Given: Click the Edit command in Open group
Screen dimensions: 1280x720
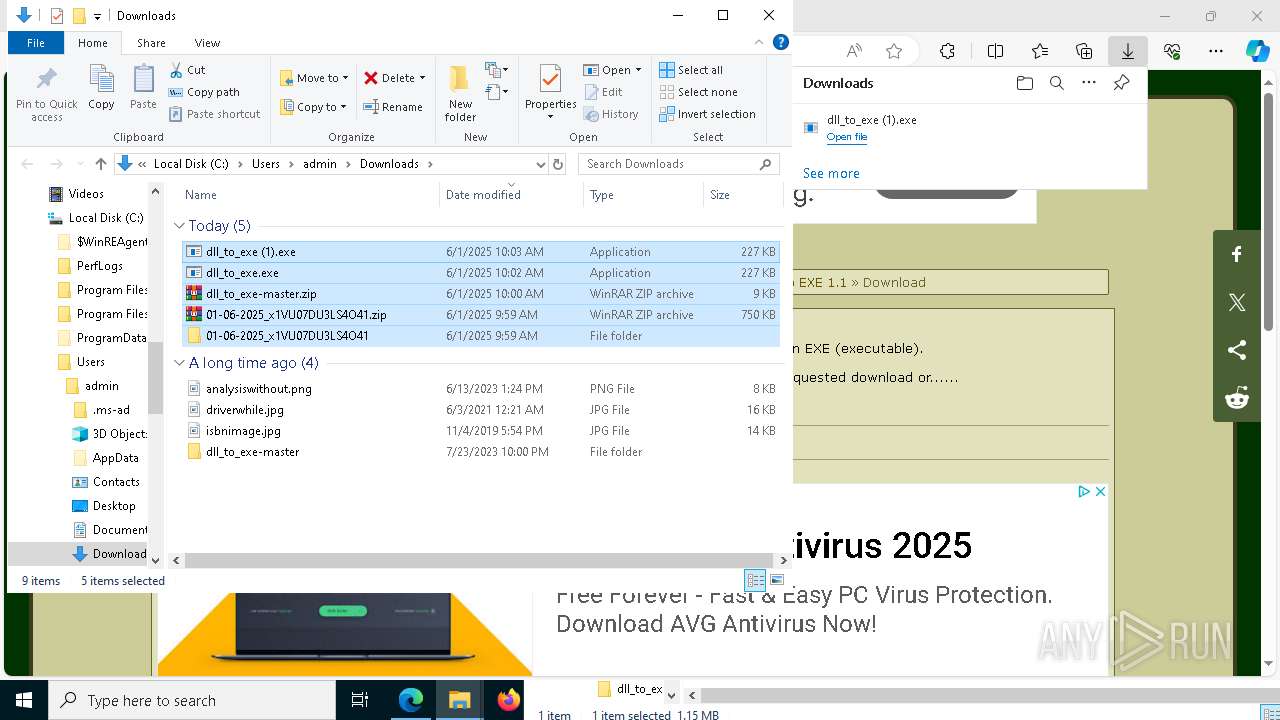Looking at the screenshot, I should click(x=603, y=92).
